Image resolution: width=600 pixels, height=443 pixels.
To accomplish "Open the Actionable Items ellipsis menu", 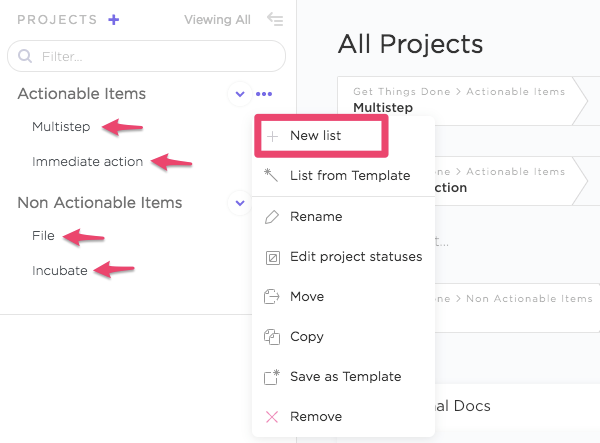I will (x=263, y=95).
